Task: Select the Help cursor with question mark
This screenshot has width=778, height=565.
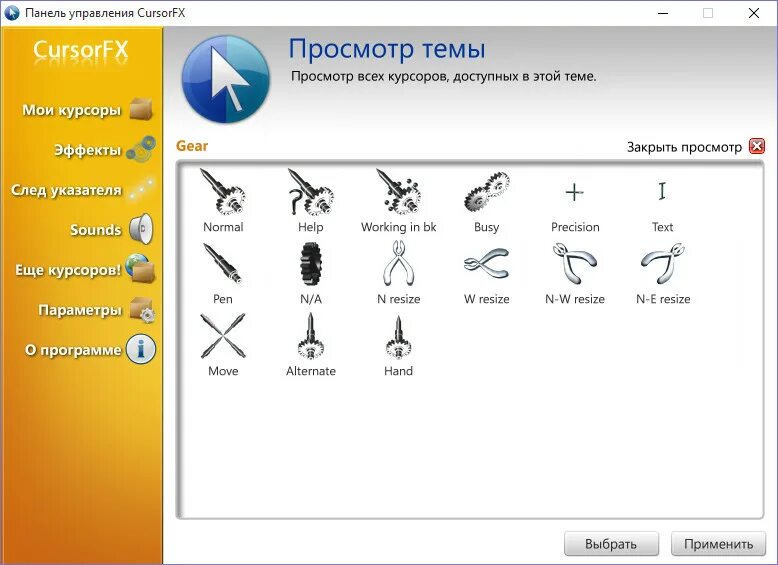Action: [311, 192]
